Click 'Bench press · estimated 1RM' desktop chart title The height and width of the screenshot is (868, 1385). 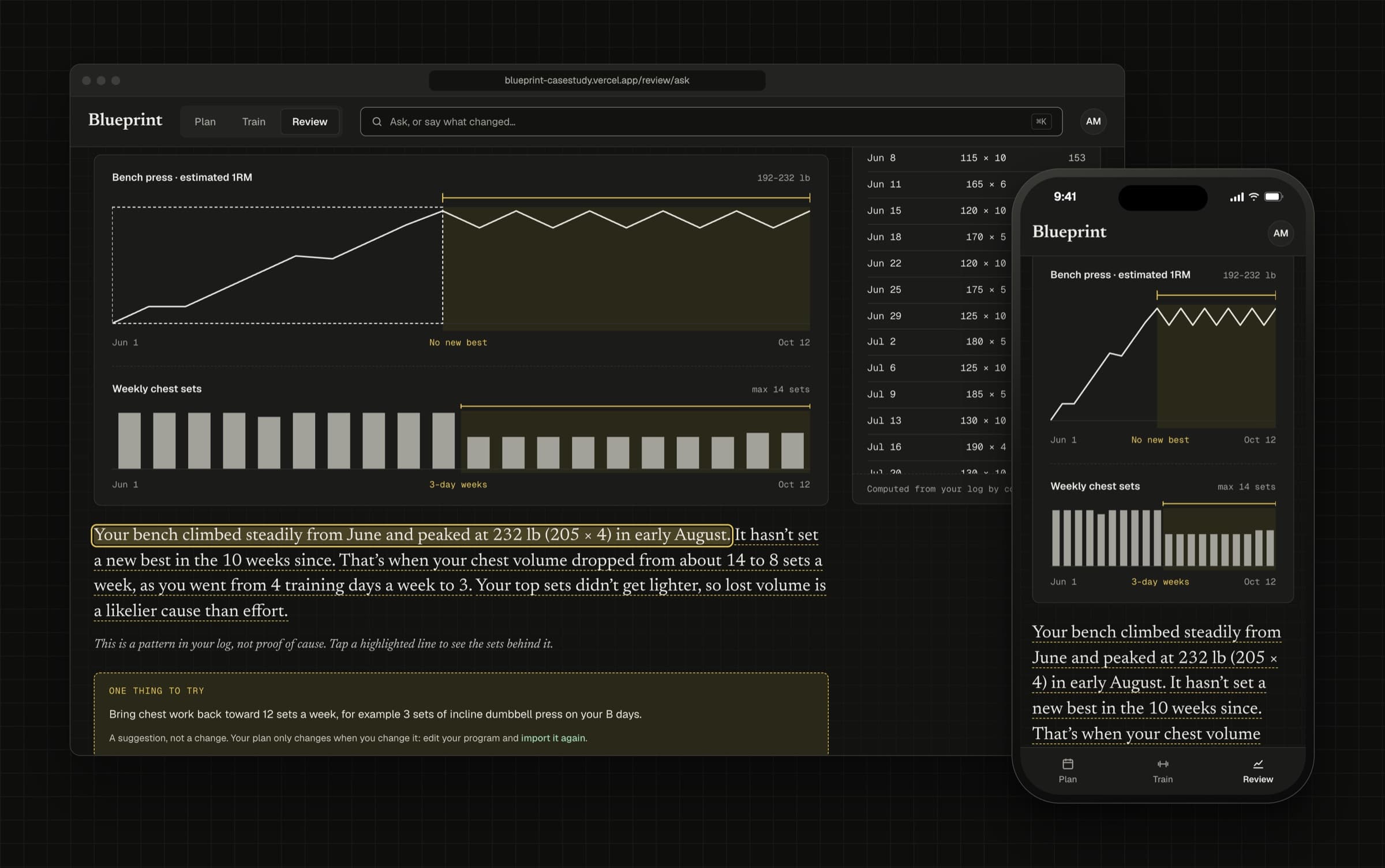(182, 178)
